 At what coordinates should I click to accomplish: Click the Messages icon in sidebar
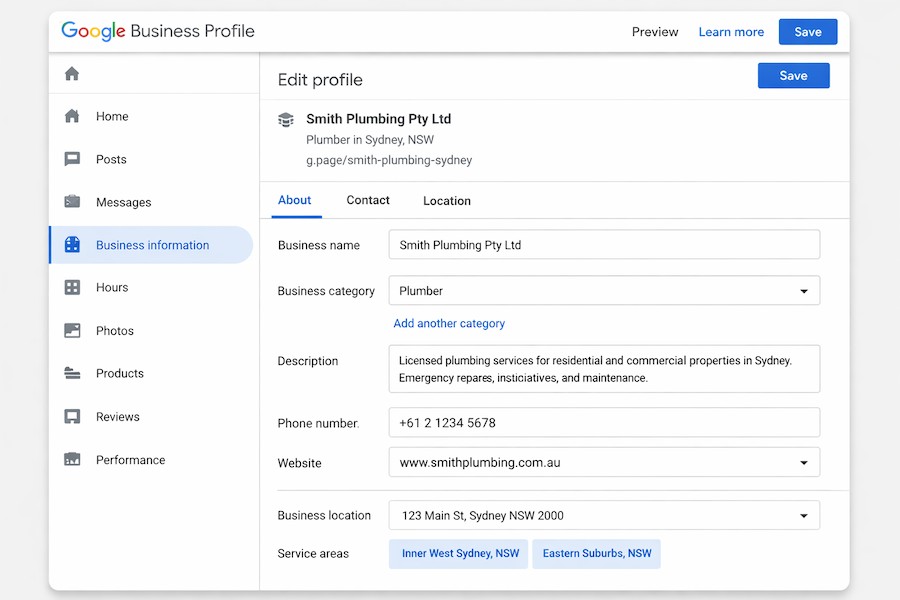(72, 202)
